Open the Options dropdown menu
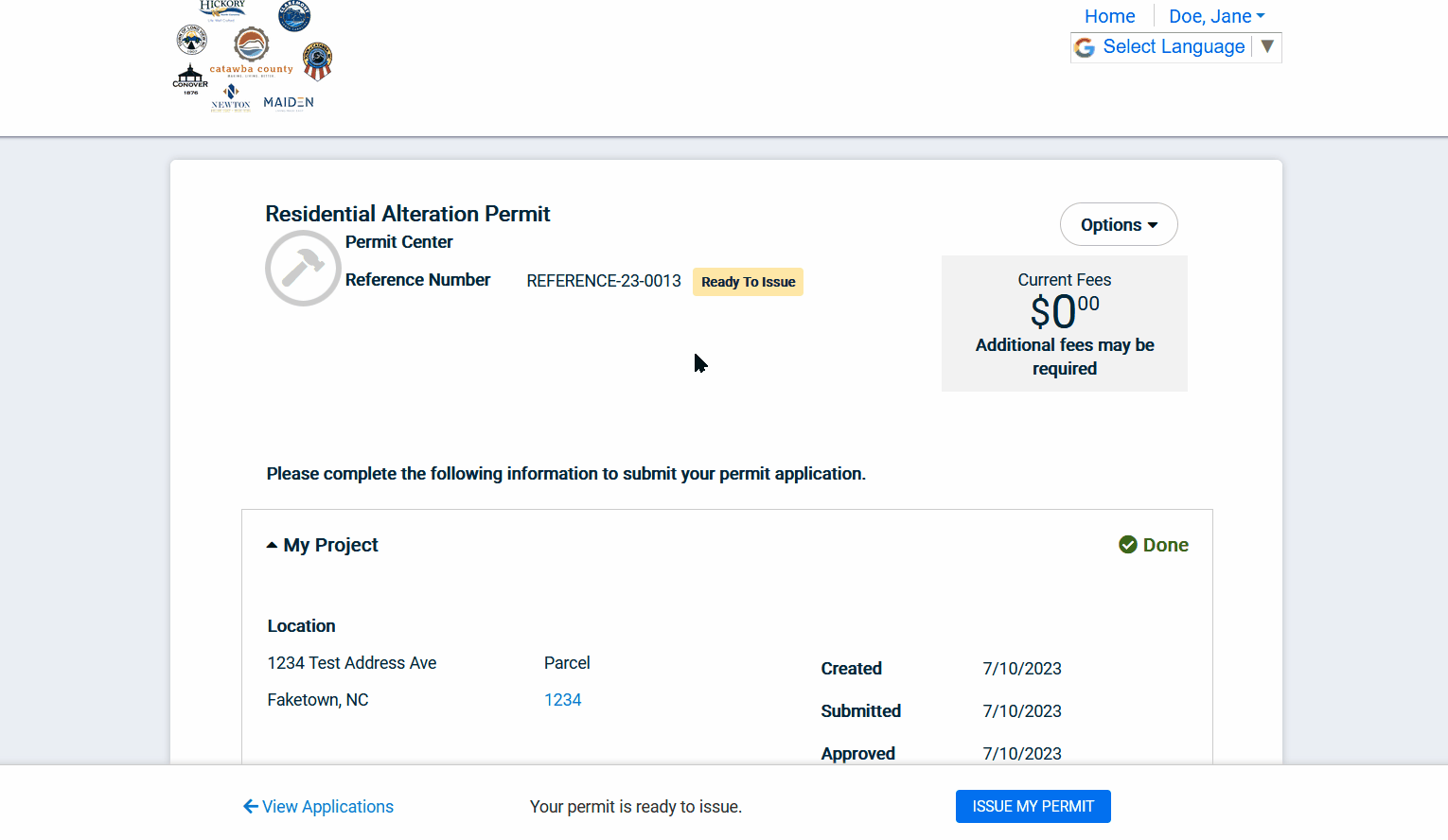The image size is (1448, 840). pos(1119,225)
